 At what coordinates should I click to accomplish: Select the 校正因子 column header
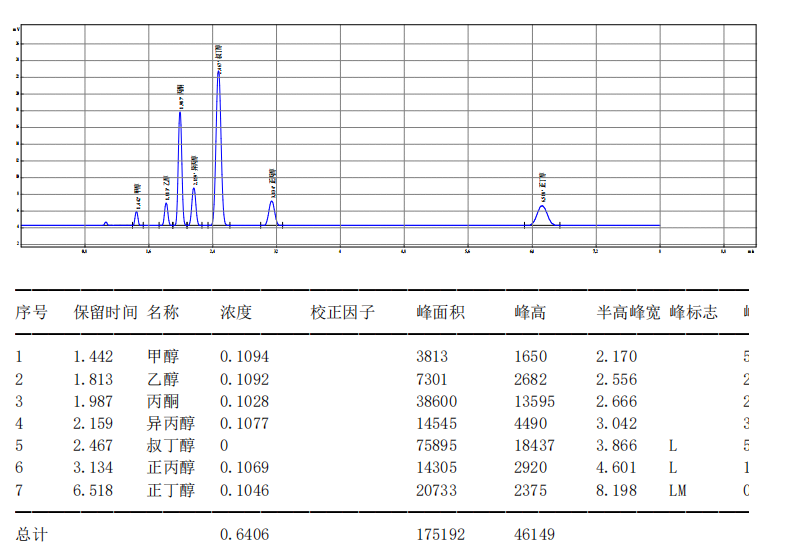click(x=342, y=312)
